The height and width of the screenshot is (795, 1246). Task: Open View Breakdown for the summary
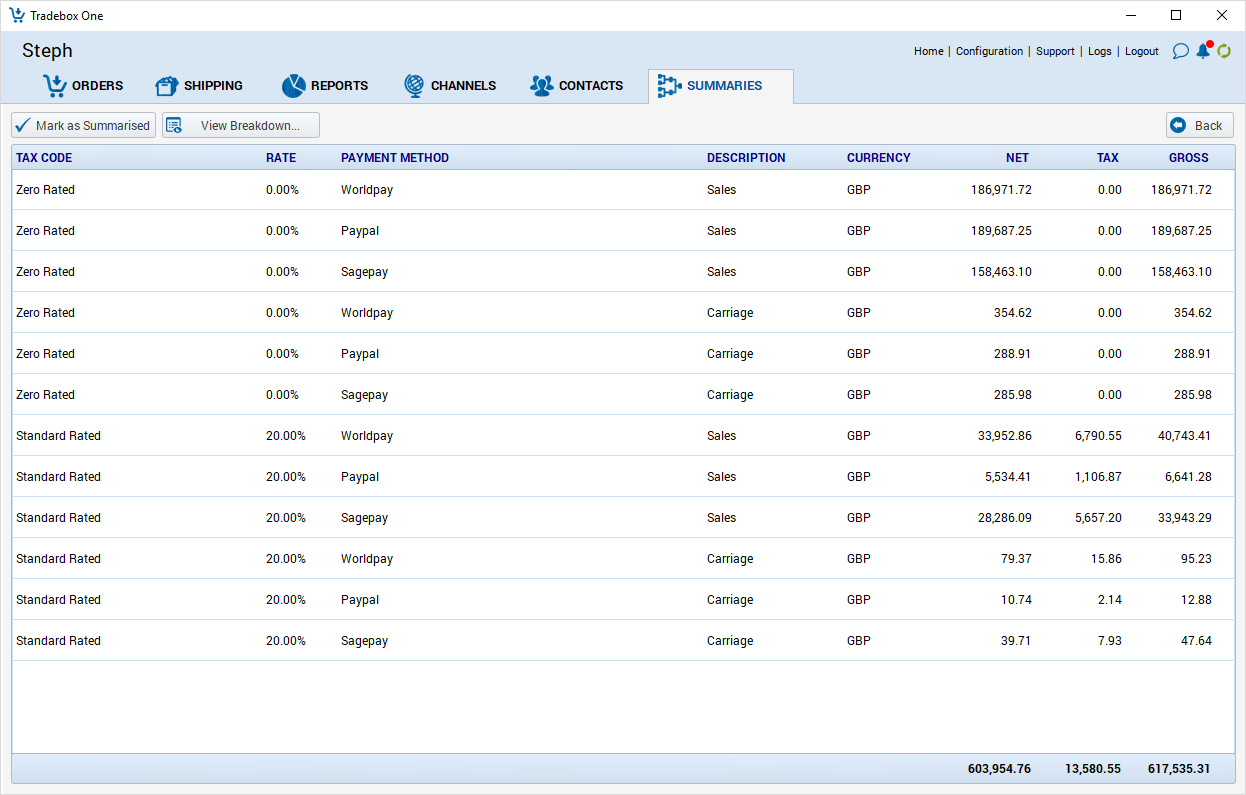[x=241, y=125]
